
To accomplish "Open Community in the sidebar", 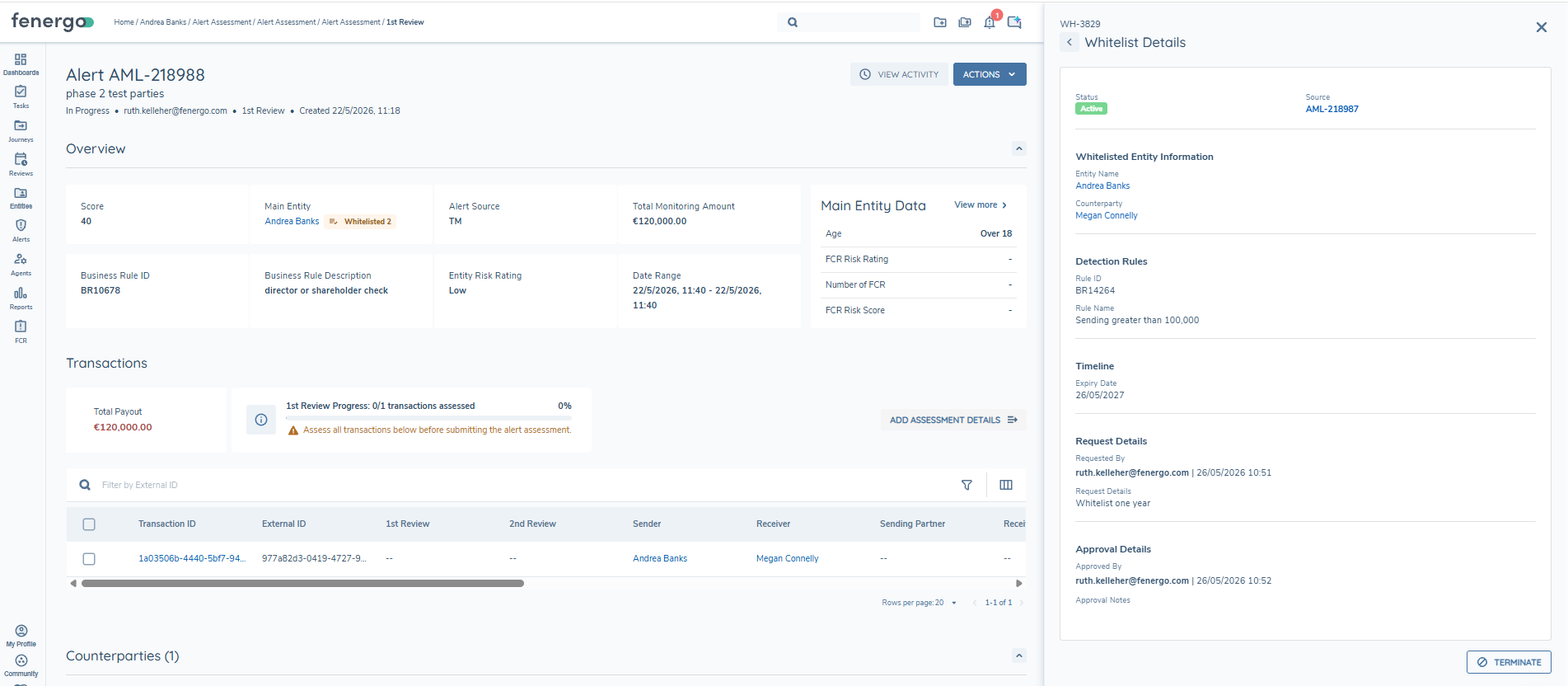I will click(21, 666).
